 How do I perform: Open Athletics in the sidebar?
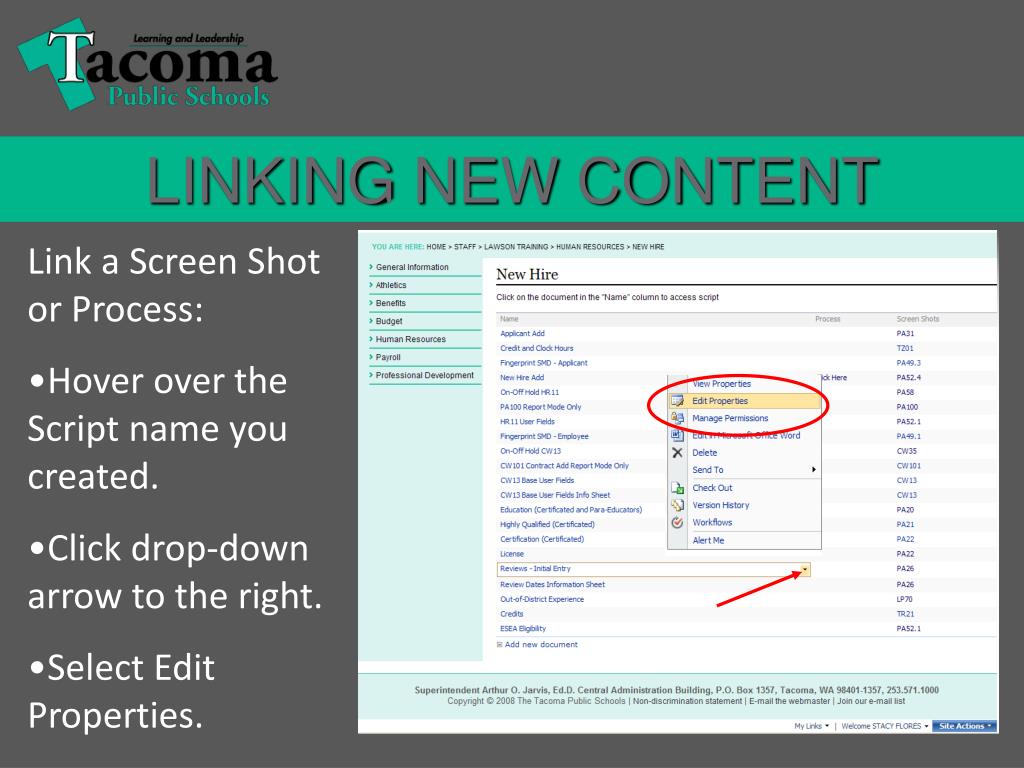[391, 285]
